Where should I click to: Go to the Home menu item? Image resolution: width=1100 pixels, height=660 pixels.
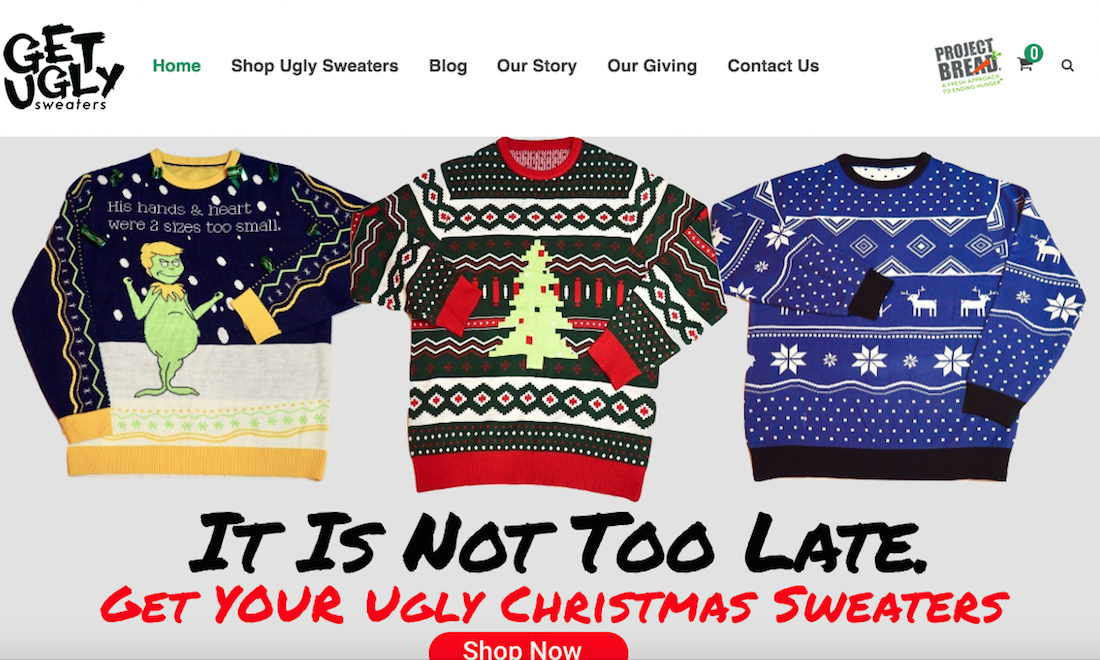pos(177,66)
